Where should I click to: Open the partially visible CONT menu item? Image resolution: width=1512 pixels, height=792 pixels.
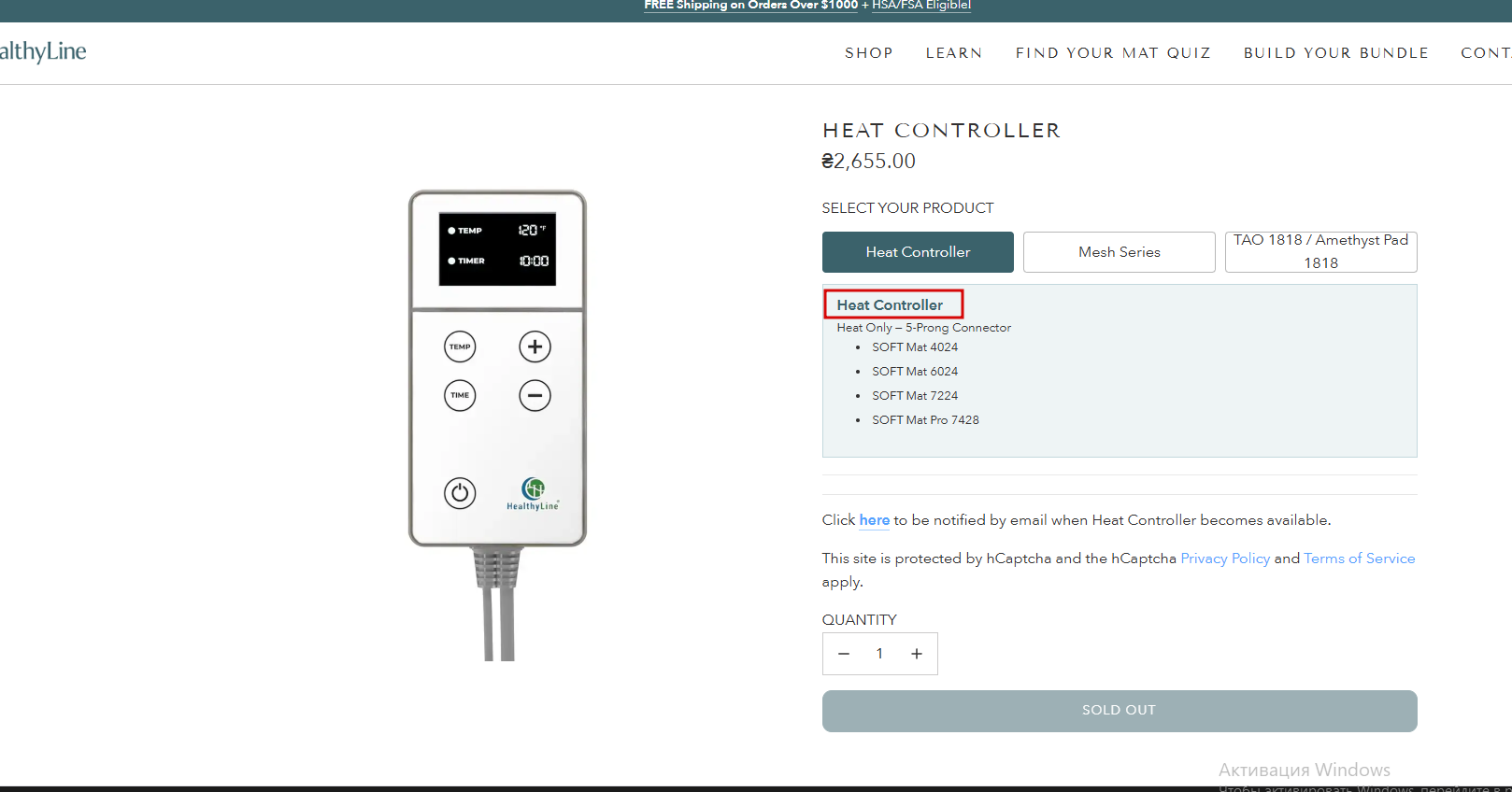click(x=1486, y=53)
